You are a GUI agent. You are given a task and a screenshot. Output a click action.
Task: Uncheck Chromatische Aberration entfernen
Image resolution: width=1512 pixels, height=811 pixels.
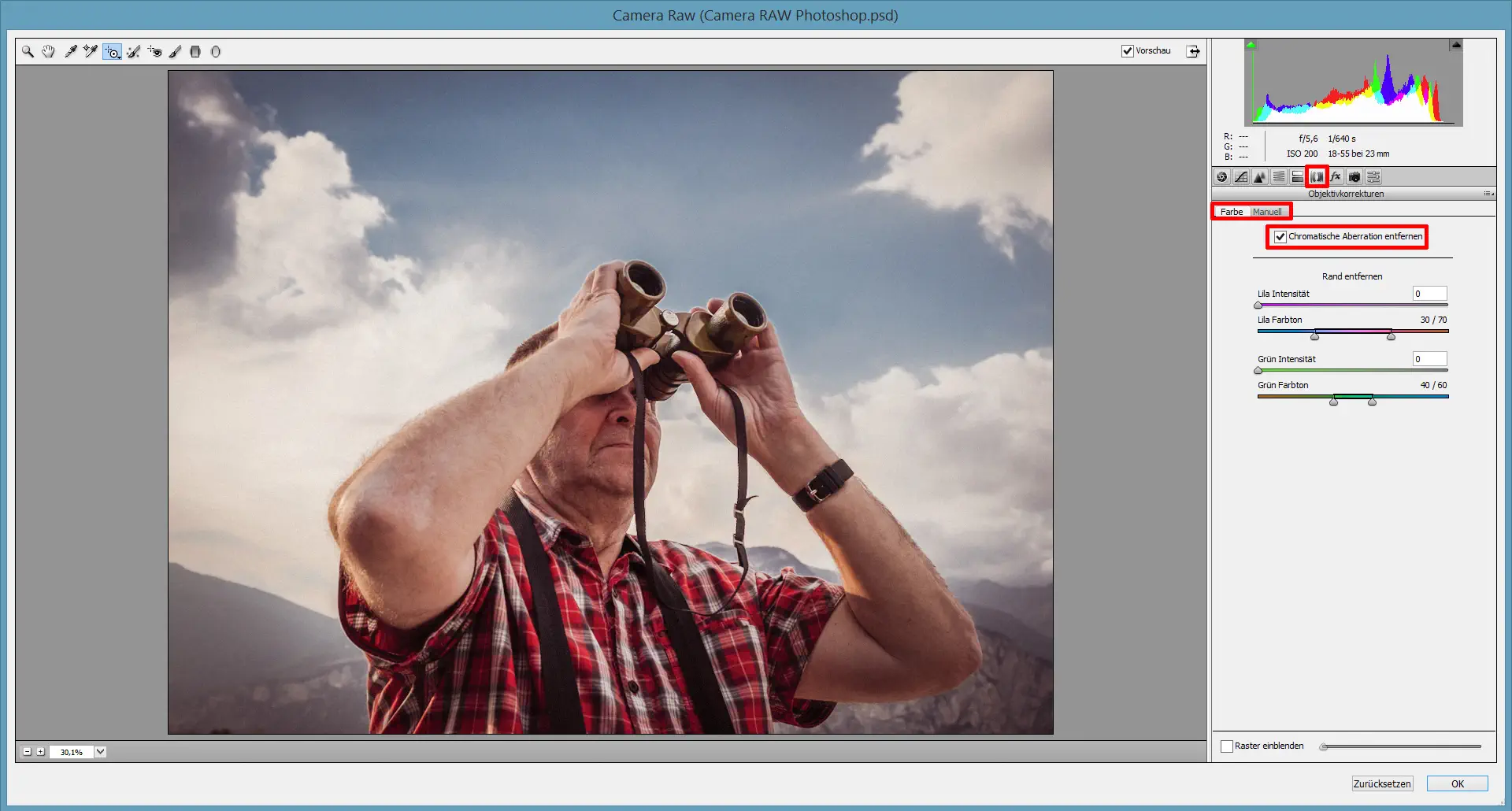1280,237
